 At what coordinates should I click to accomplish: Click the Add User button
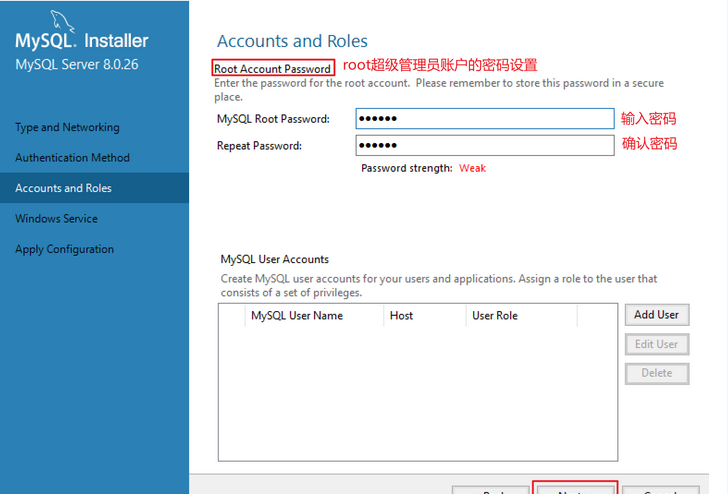[x=656, y=315]
